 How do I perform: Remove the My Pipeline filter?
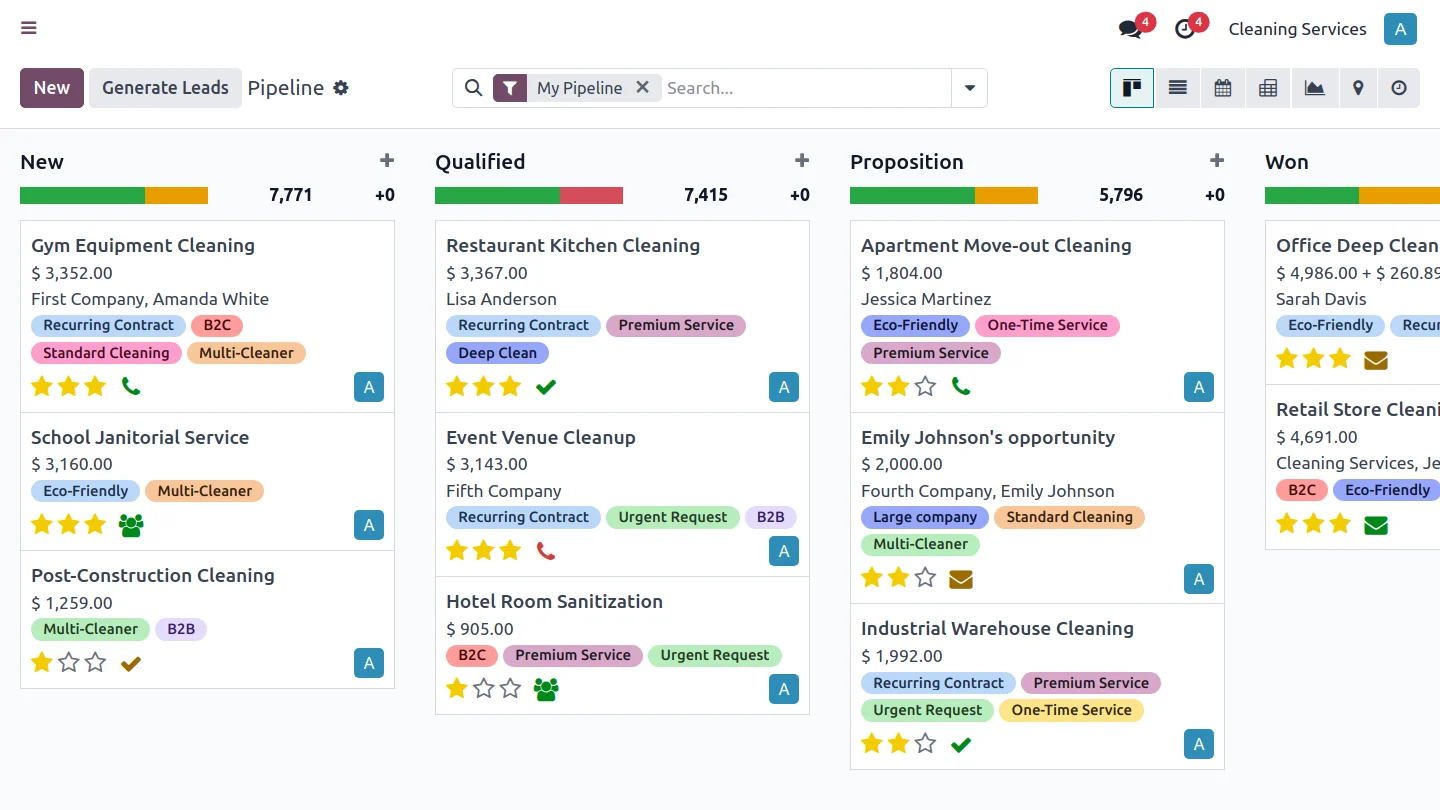pyautogui.click(x=643, y=87)
